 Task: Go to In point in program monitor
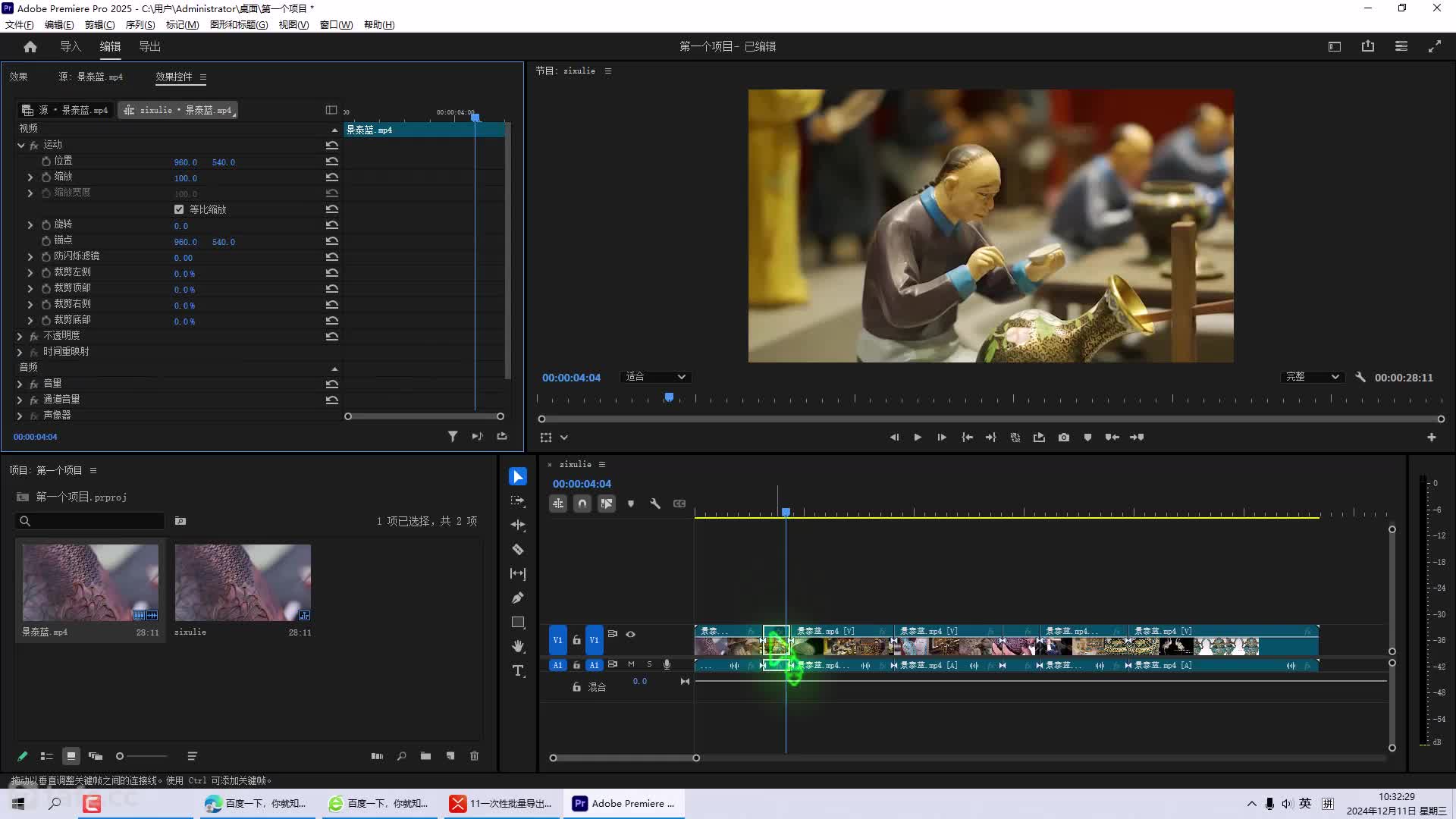(967, 438)
